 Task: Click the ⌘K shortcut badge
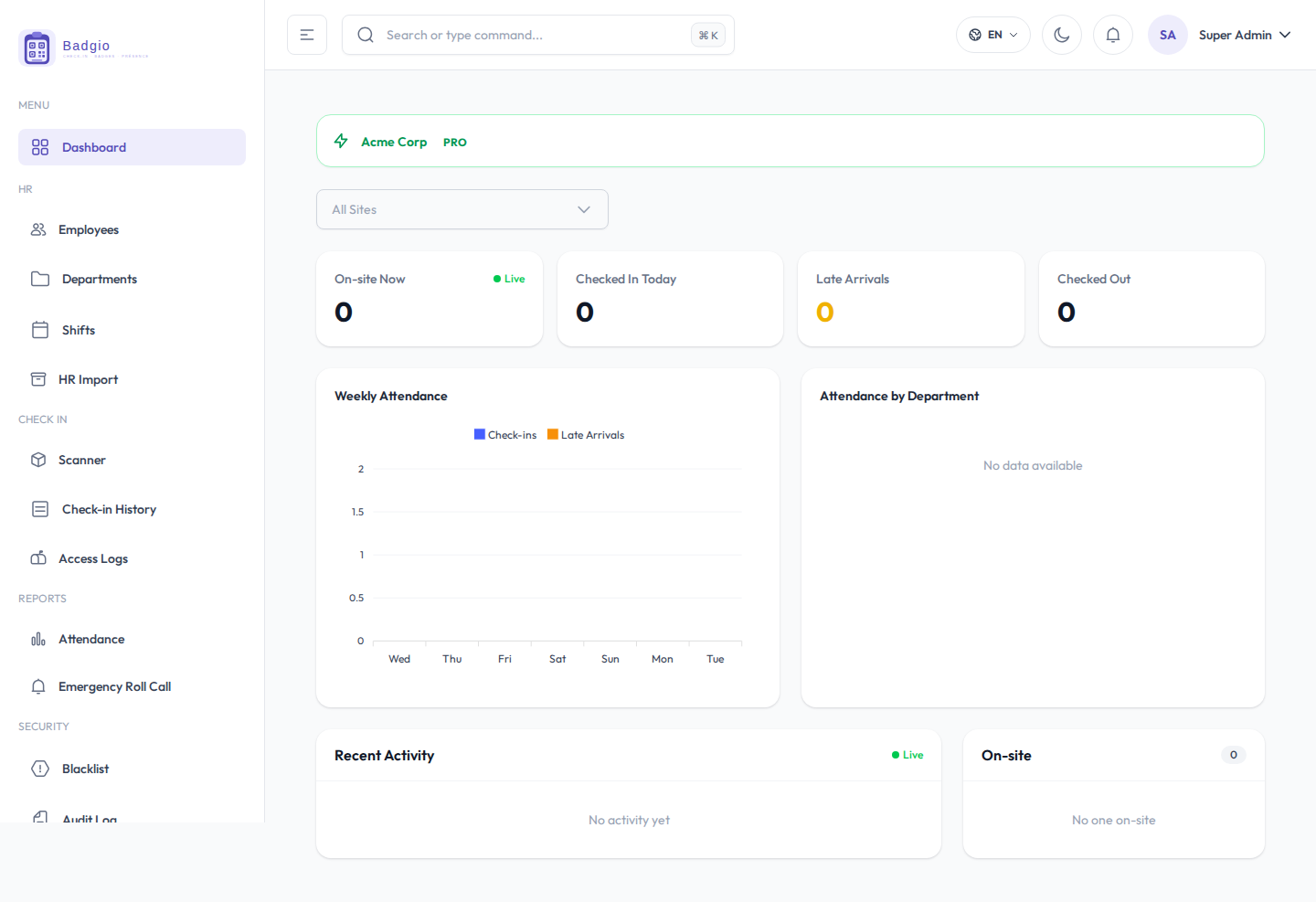click(708, 35)
